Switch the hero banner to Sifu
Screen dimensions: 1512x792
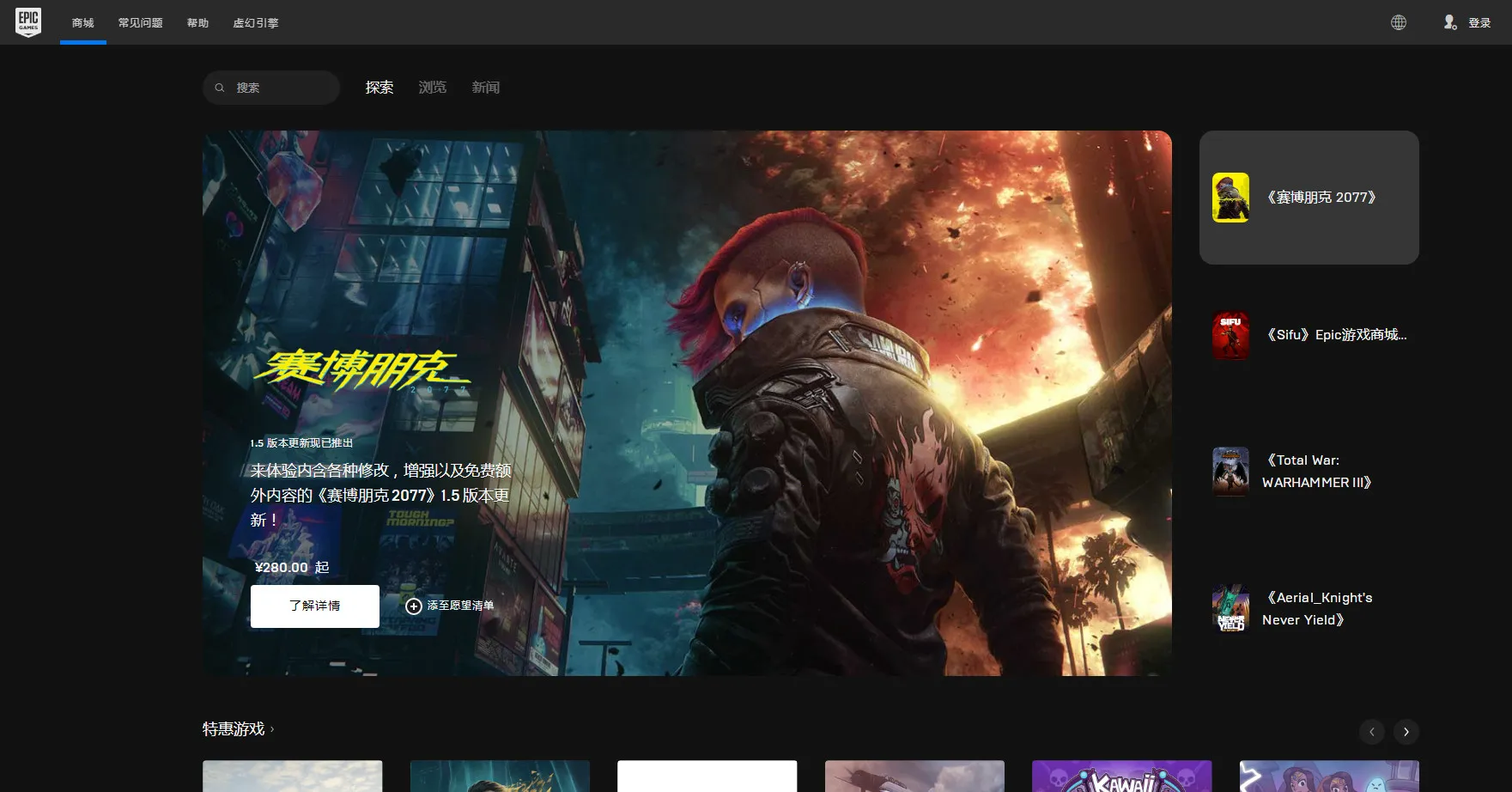(x=1309, y=335)
